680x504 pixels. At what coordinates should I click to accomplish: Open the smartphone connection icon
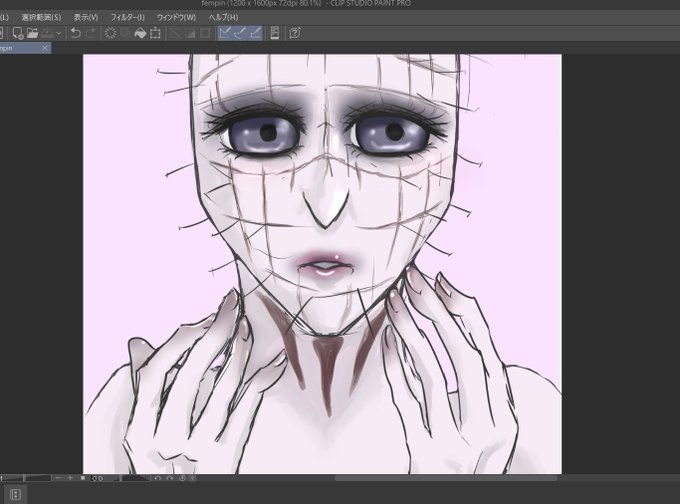tap(275, 33)
